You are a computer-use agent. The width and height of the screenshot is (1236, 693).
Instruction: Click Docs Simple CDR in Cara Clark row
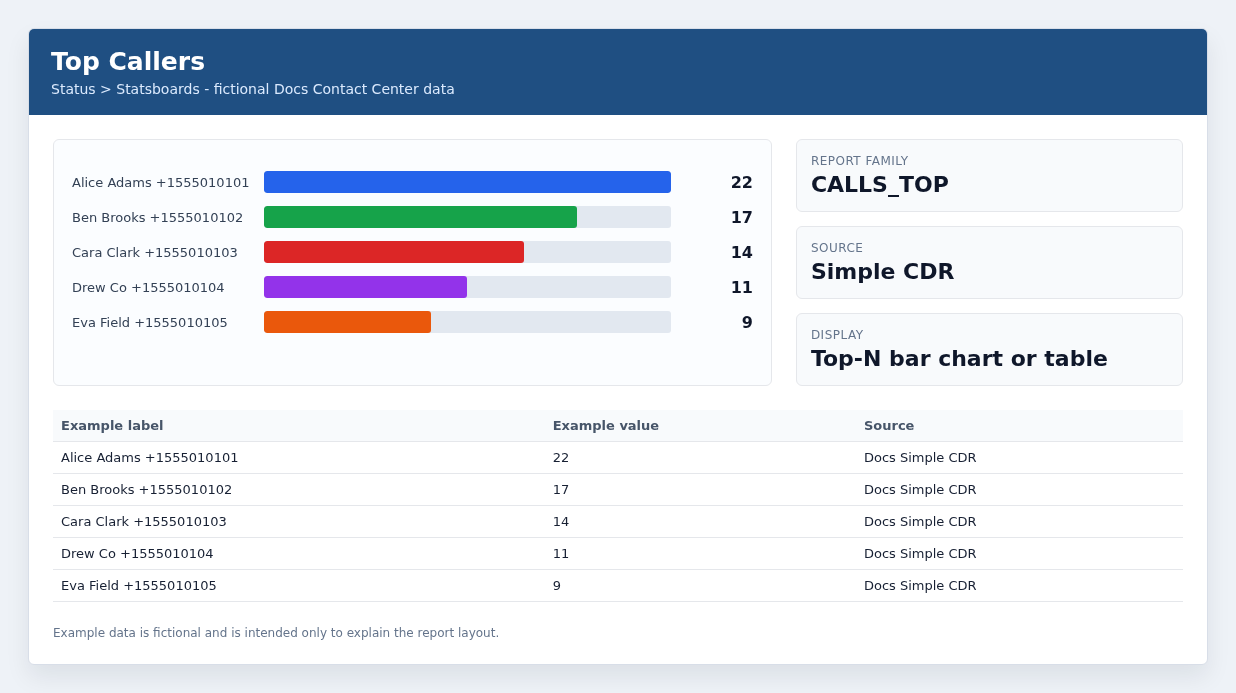coord(920,521)
